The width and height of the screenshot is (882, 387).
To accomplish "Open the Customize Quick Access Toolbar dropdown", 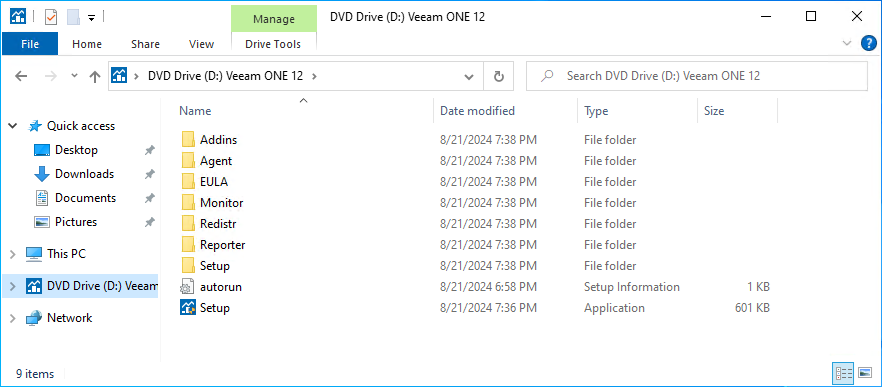I will 91,17.
